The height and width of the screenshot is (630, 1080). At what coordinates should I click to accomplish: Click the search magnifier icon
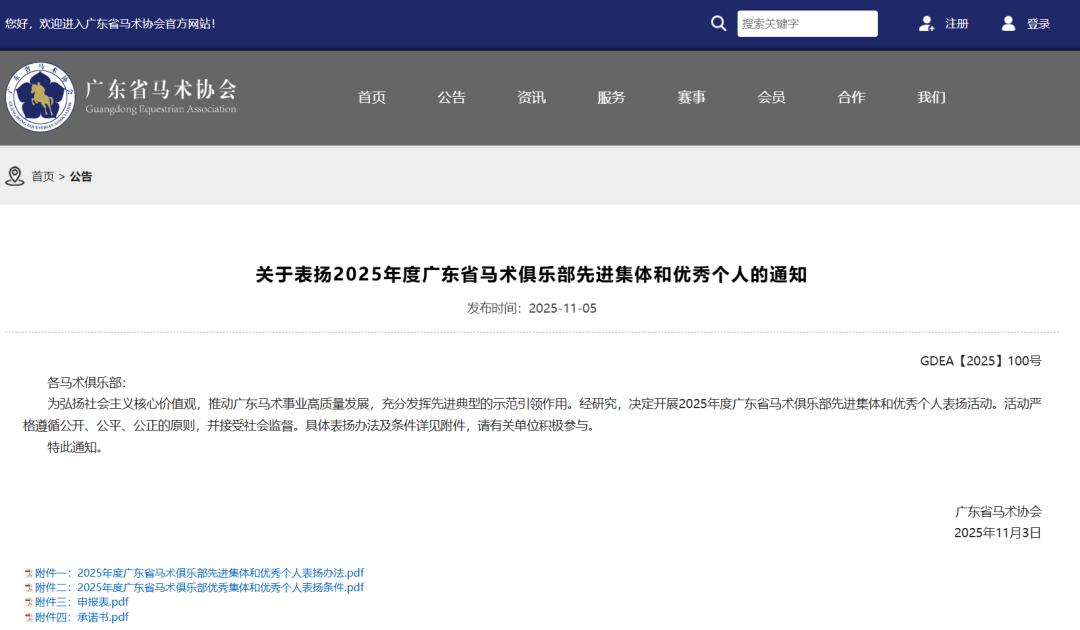(x=718, y=23)
